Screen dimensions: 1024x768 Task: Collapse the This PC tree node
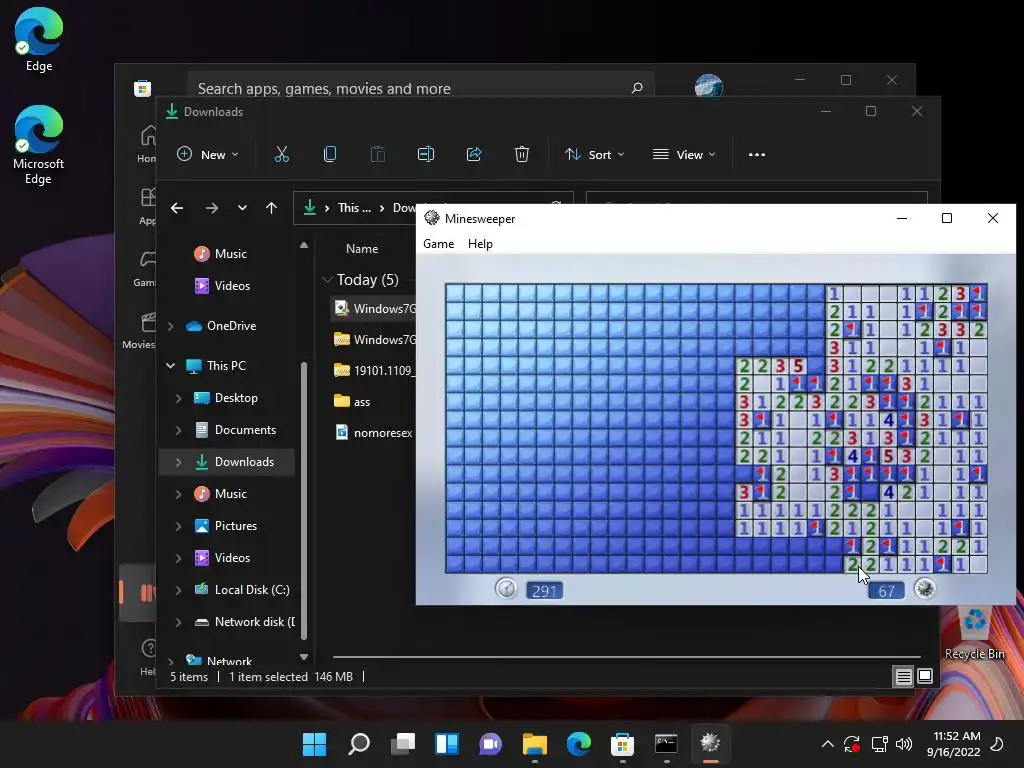pyautogui.click(x=171, y=366)
